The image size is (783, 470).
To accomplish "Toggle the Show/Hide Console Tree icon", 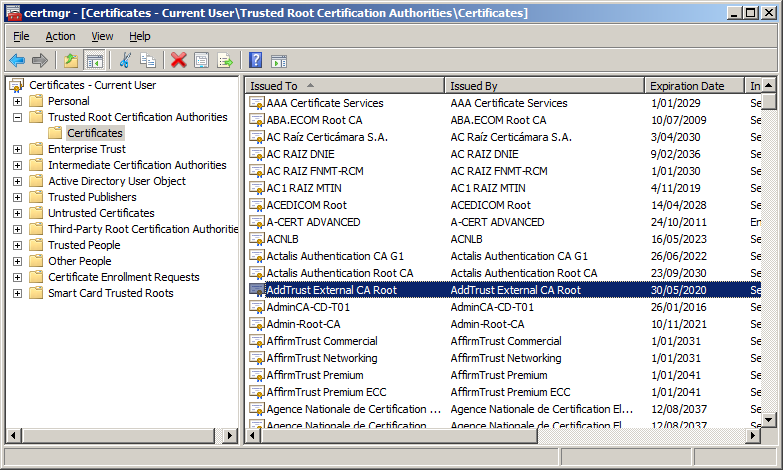I will (95, 60).
